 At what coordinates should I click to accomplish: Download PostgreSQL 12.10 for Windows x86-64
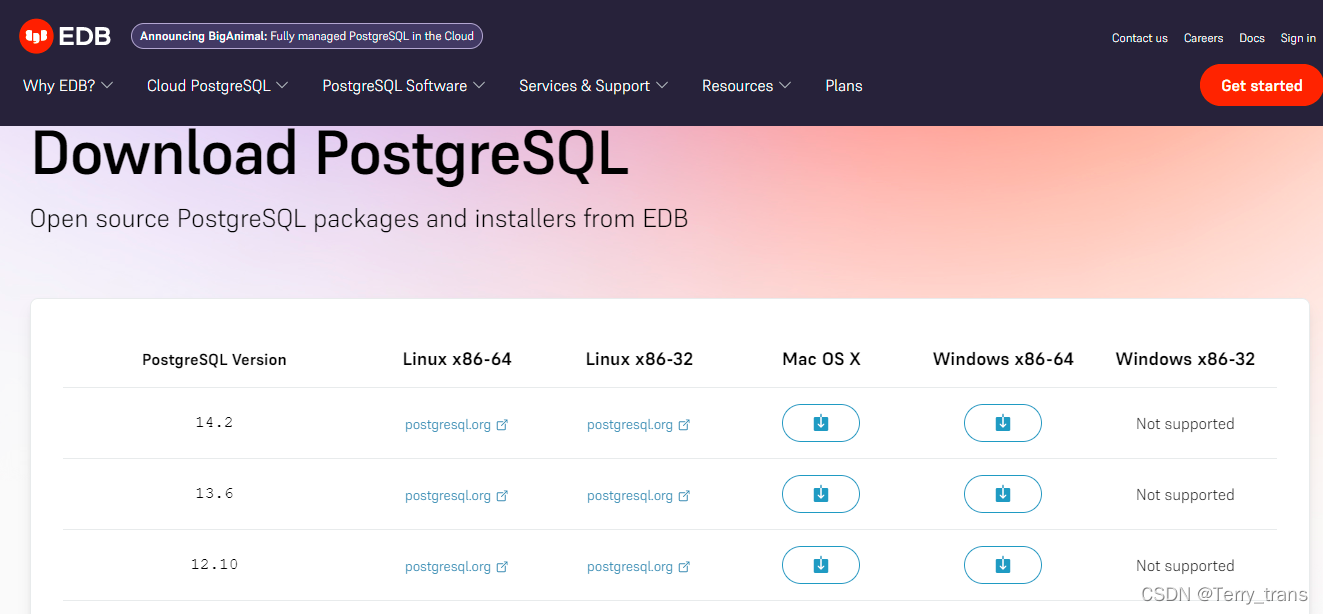pyautogui.click(x=1002, y=565)
